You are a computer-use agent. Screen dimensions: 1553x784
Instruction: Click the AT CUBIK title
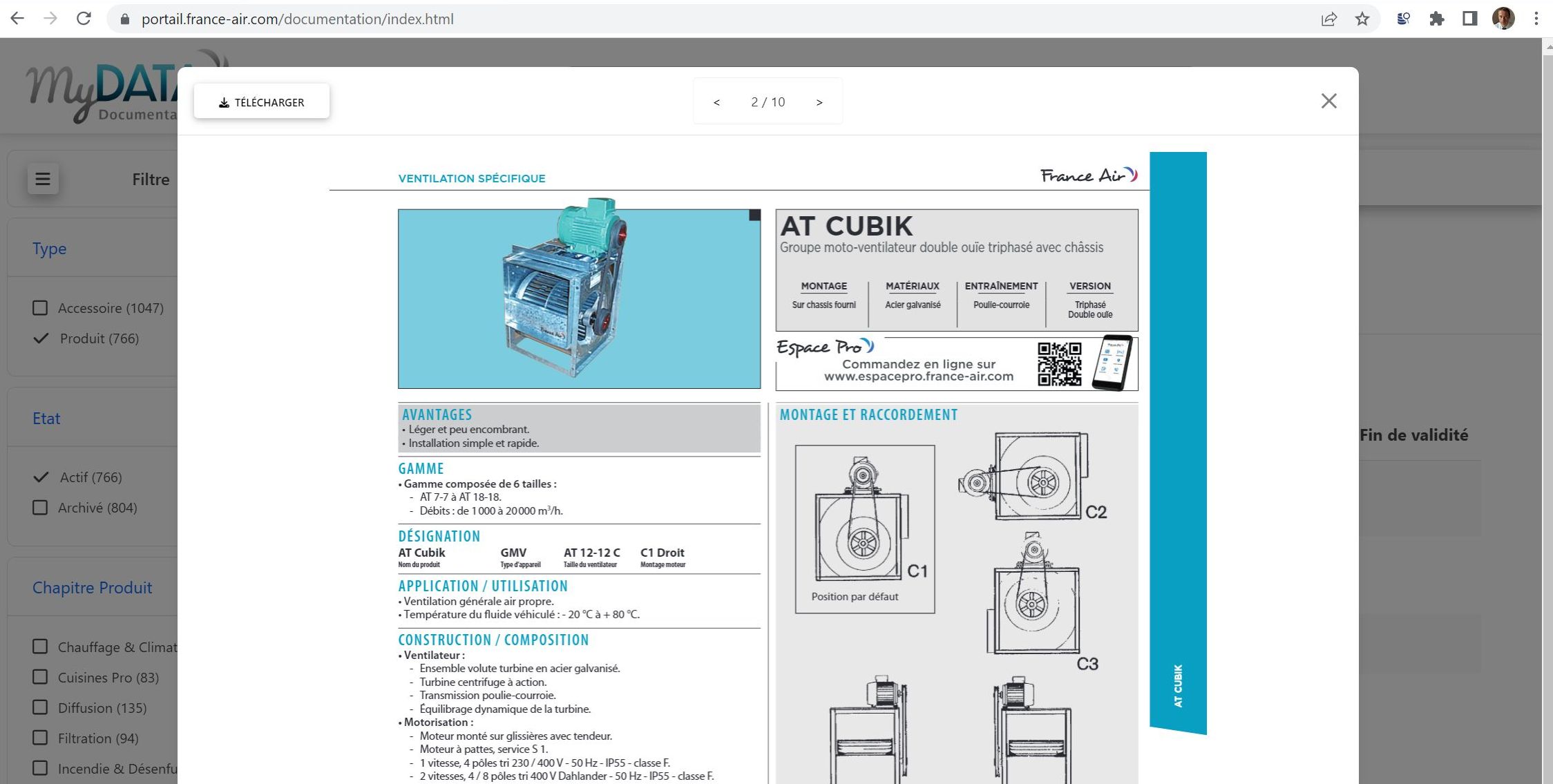click(846, 226)
